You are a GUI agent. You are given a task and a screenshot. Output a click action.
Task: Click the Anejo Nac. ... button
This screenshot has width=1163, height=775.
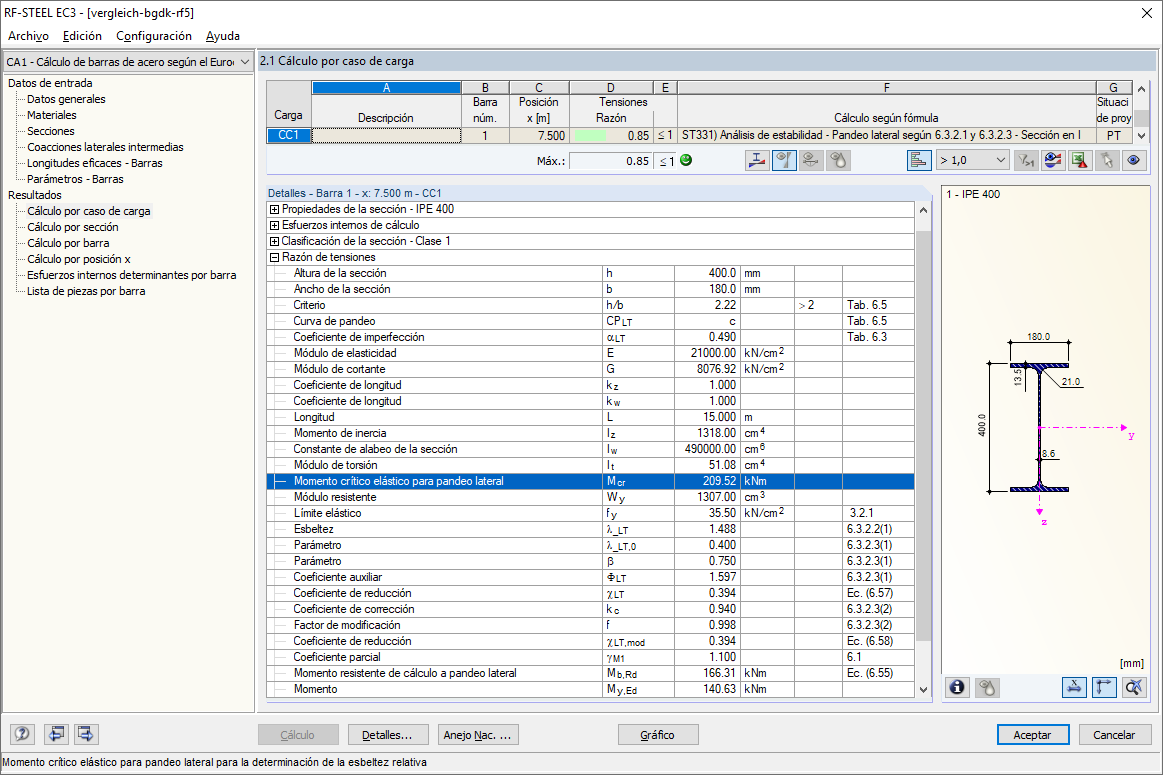click(478, 735)
